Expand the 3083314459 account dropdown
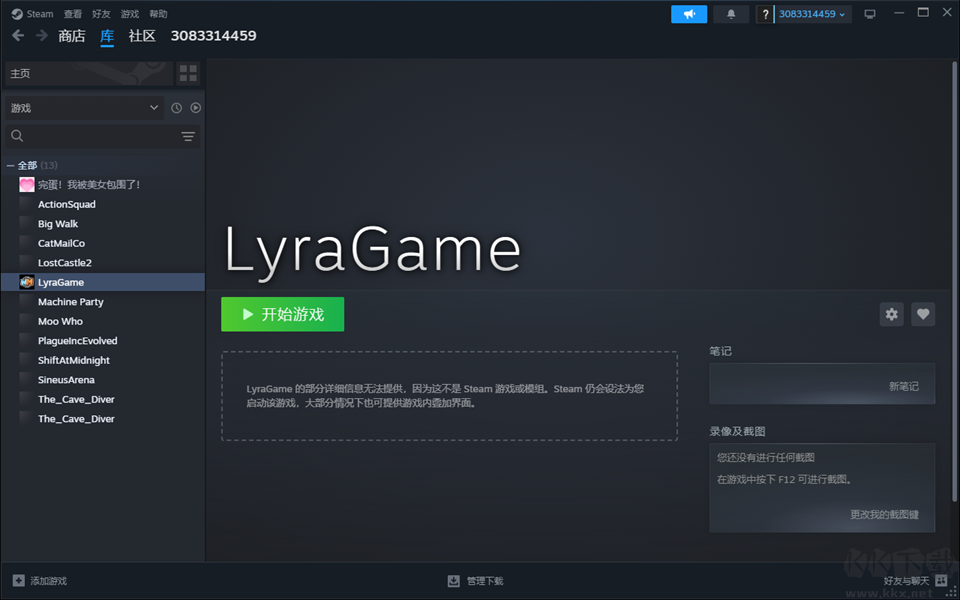960x600 pixels. 812,14
